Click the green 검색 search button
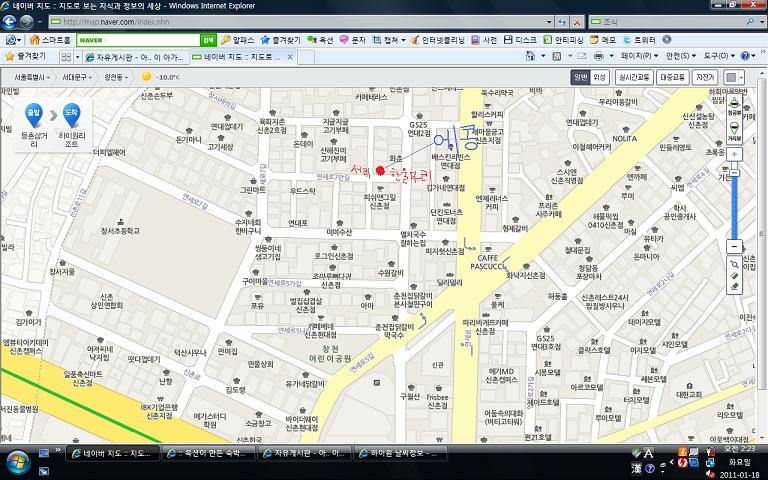The width and height of the screenshot is (768, 480). [x=208, y=40]
